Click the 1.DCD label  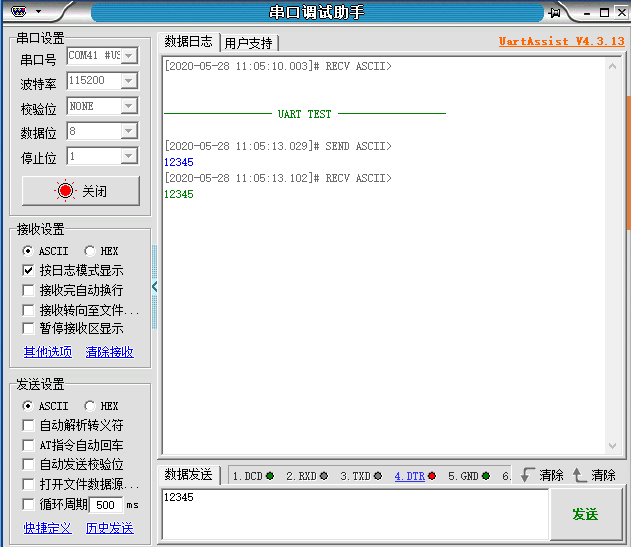(x=248, y=476)
